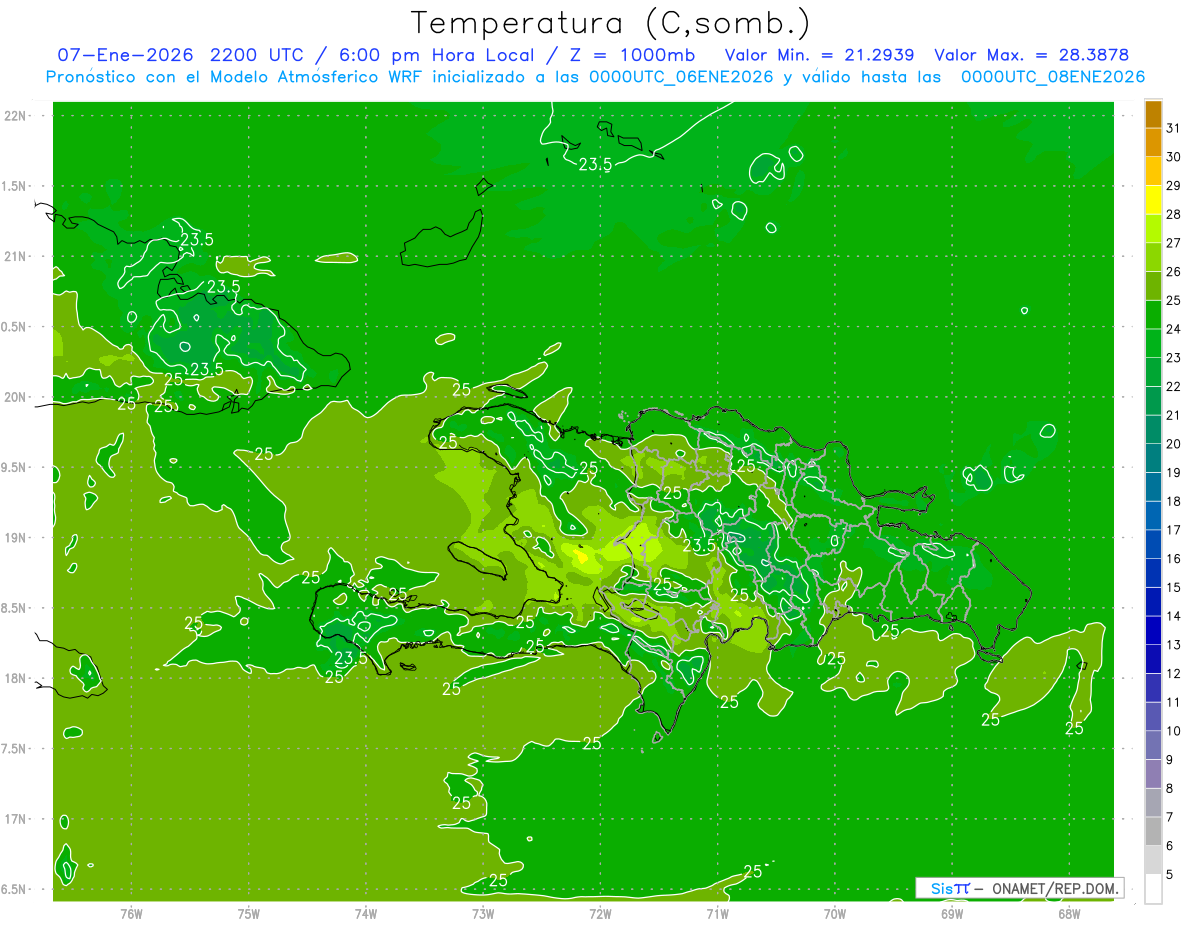Click the "0000UTC_06ENE2026" initialization text
This screenshot has height=927, width=1200.
tap(681, 77)
